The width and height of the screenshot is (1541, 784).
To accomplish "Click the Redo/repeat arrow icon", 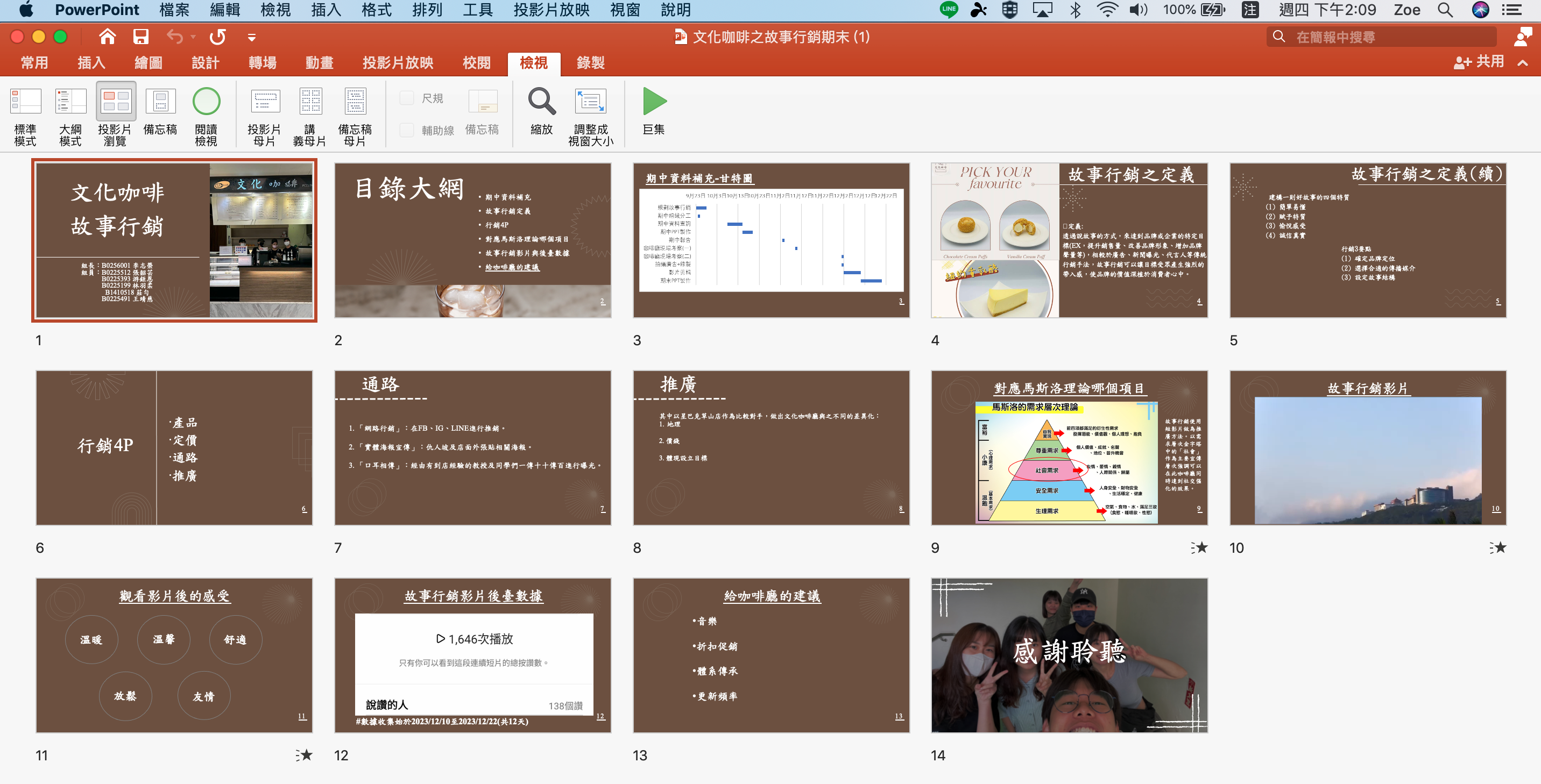I will pyautogui.click(x=218, y=37).
